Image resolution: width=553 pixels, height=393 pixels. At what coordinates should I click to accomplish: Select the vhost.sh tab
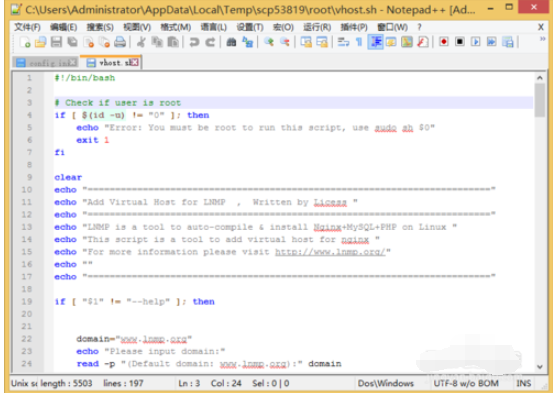(x=110, y=62)
